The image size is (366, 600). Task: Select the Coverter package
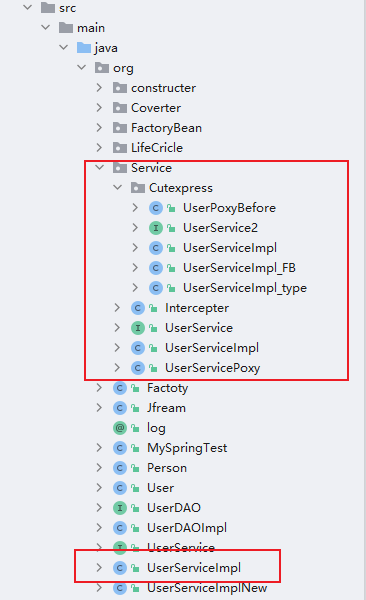[156, 108]
